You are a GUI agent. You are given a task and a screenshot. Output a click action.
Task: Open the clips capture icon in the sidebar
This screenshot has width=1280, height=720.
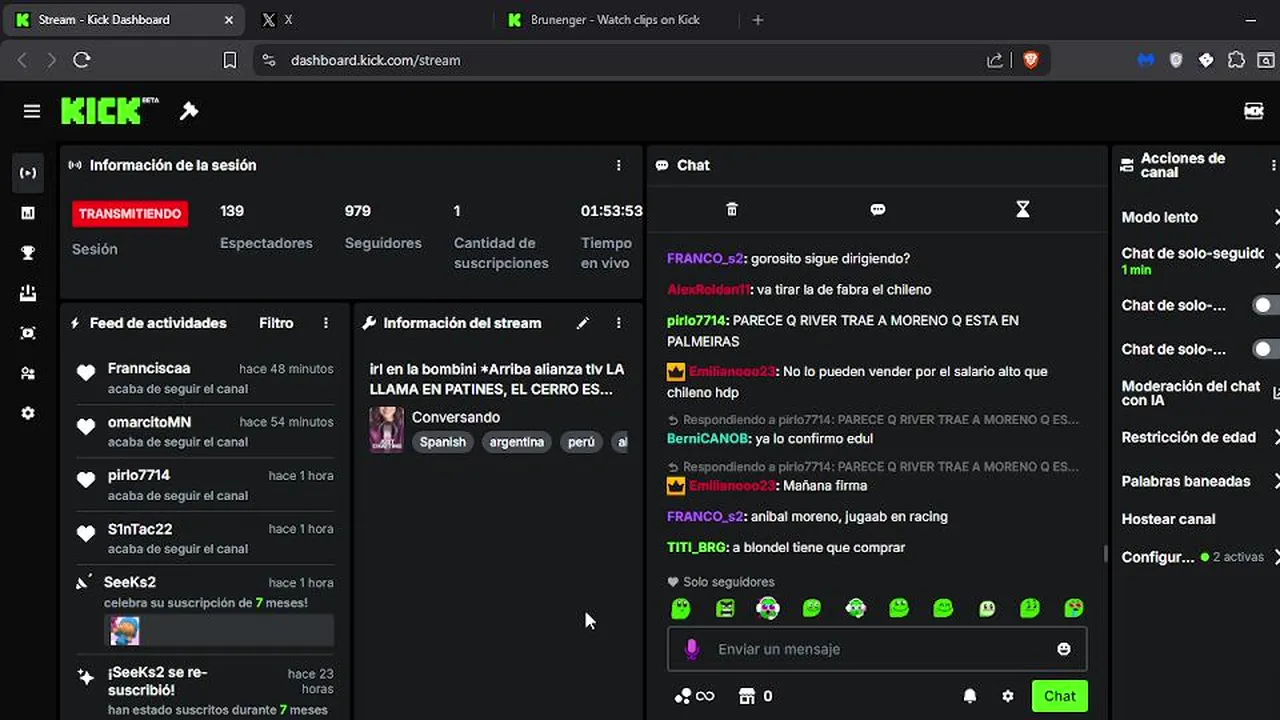pyautogui.click(x=28, y=333)
